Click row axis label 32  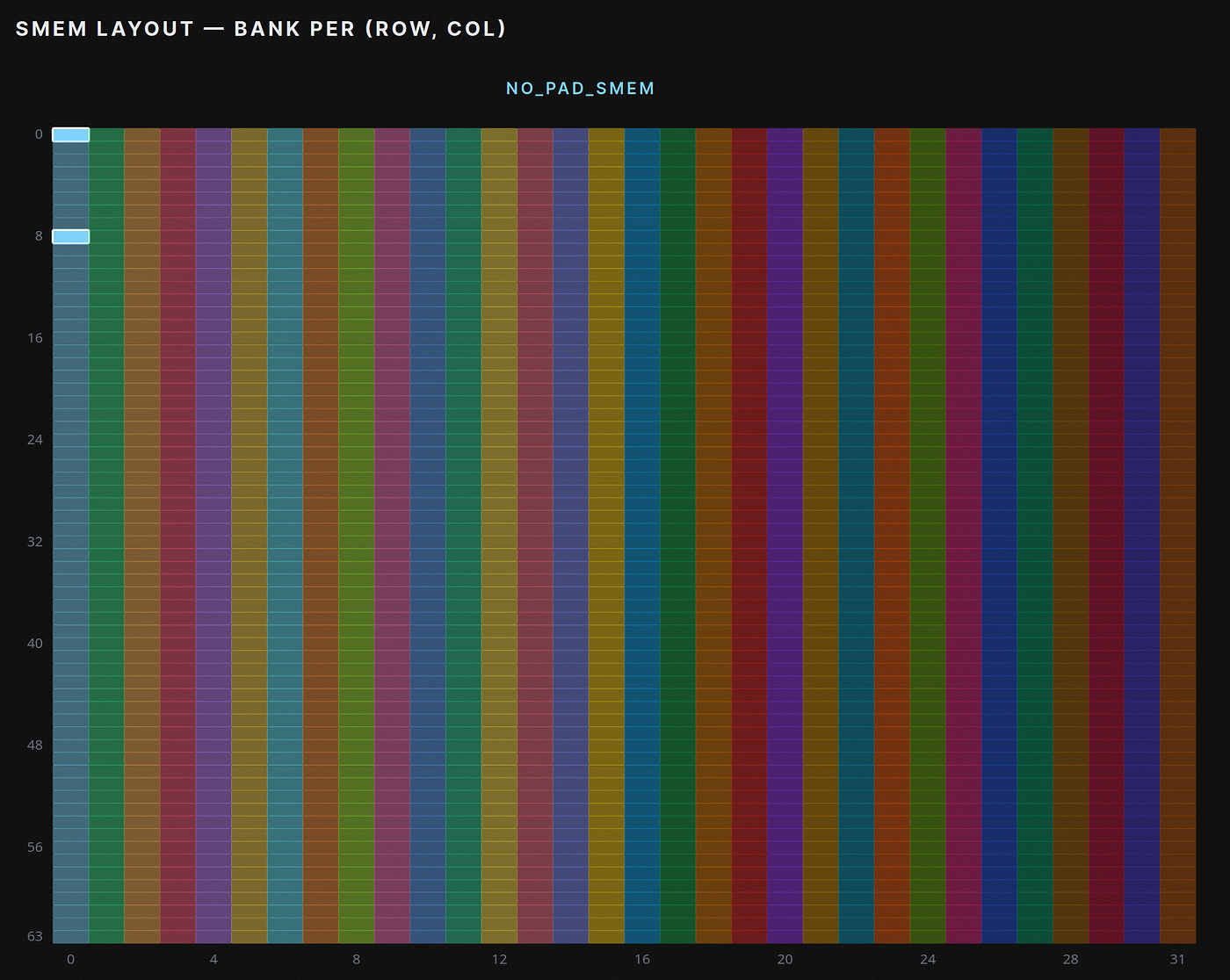tap(35, 542)
